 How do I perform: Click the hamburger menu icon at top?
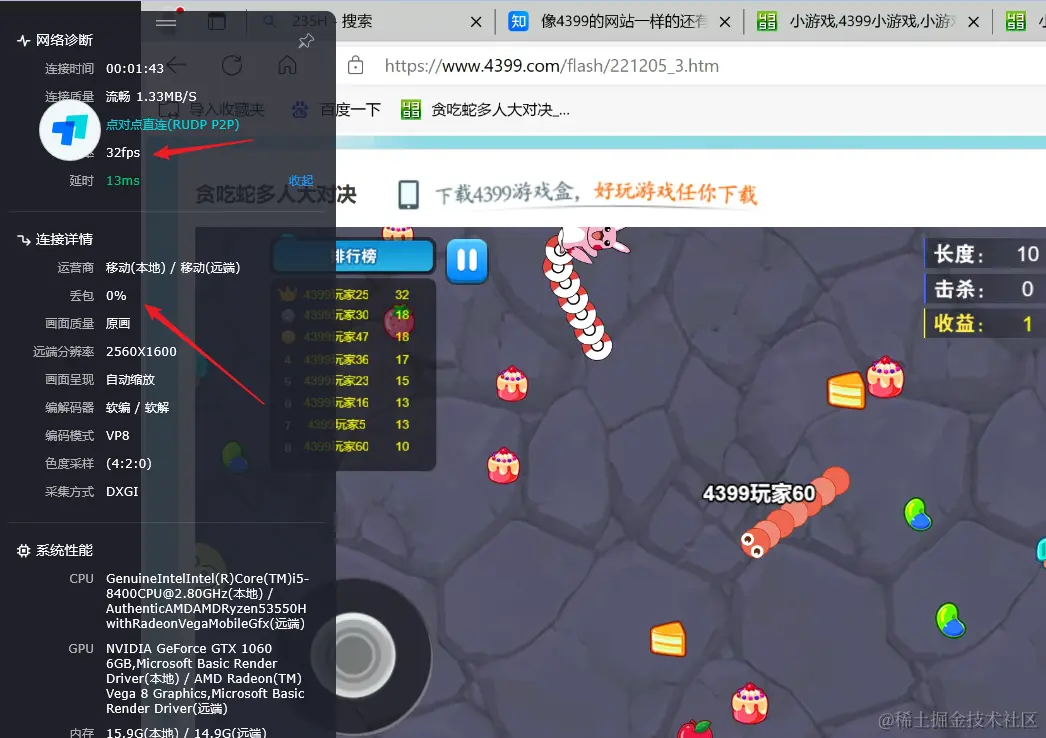166,23
